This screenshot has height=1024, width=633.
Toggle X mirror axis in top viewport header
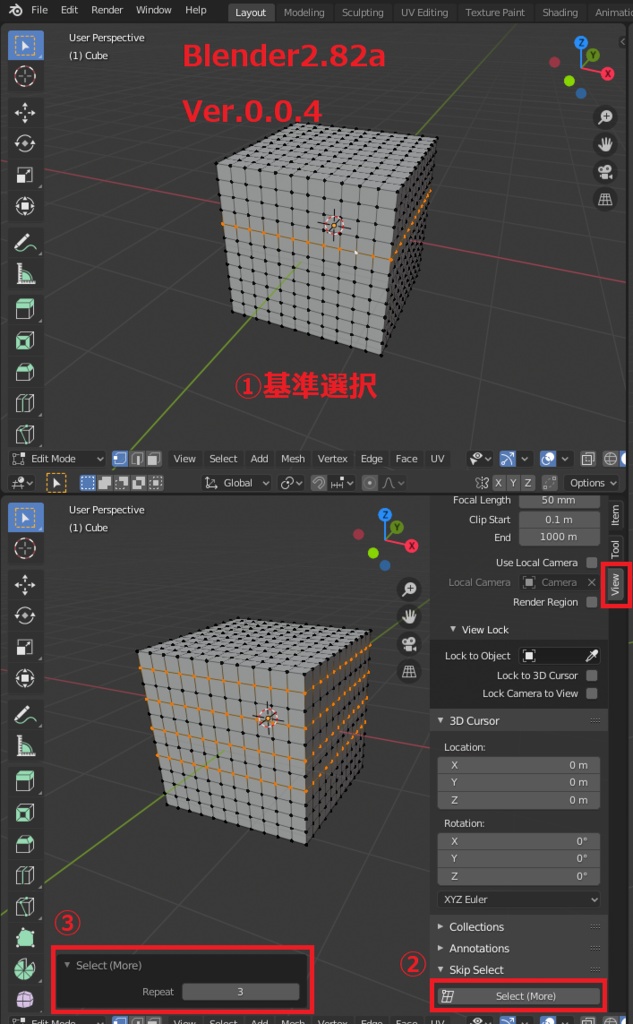(498, 483)
